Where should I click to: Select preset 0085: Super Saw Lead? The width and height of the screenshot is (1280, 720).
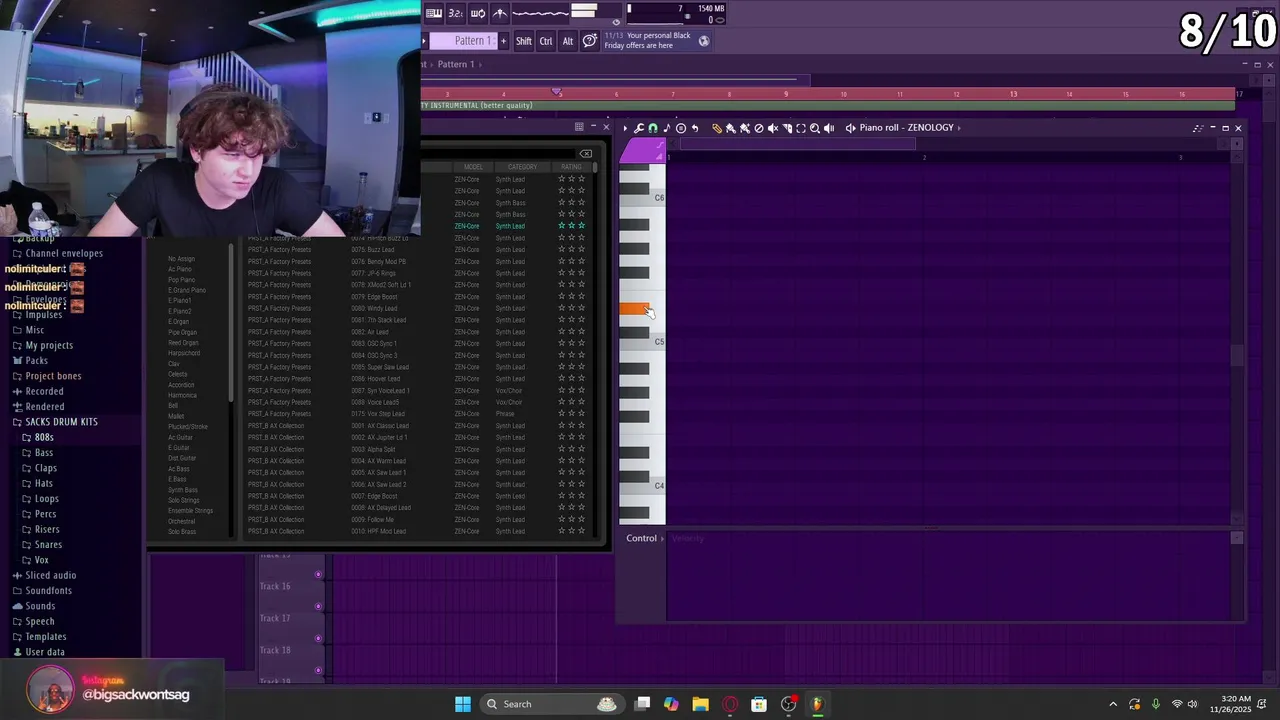(380, 367)
